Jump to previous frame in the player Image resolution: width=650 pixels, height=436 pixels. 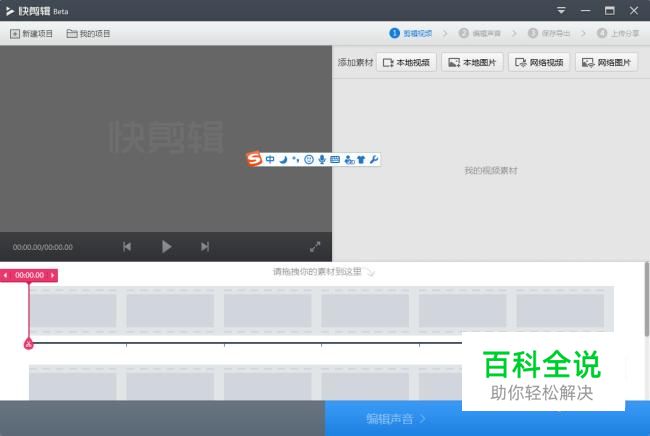(x=127, y=247)
